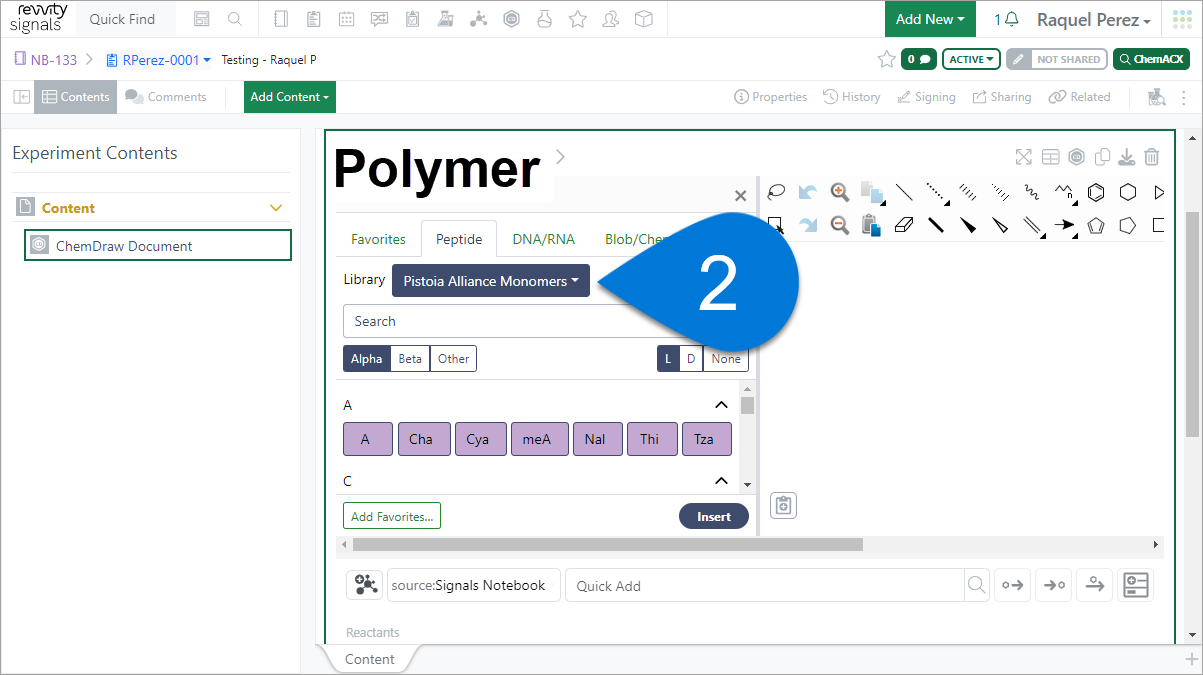The height and width of the screenshot is (675, 1203).
Task: Click the reaction nodes icon beside source
Action: [x=365, y=586]
